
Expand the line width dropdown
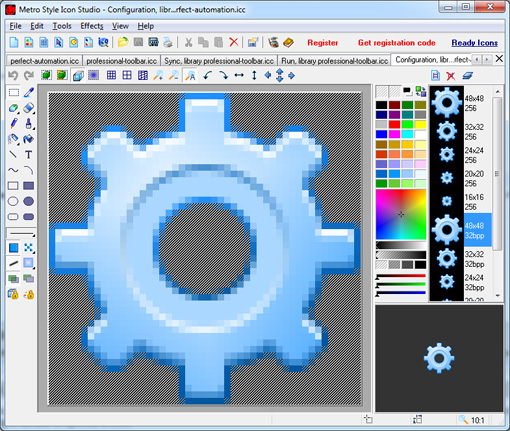[21, 233]
